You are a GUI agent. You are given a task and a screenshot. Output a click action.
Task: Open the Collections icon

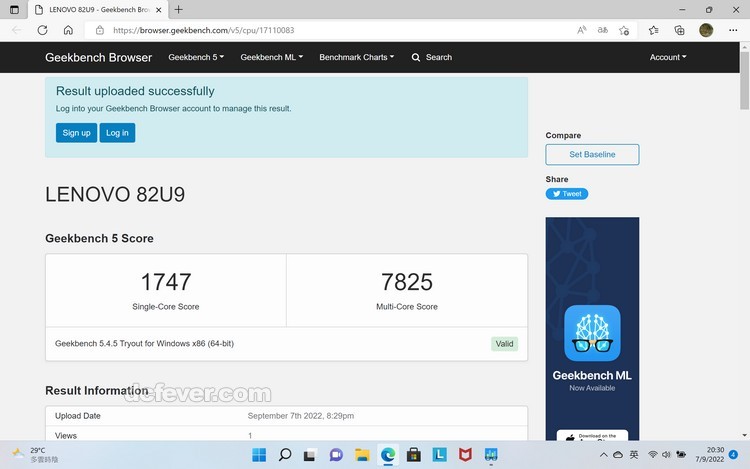(679, 31)
